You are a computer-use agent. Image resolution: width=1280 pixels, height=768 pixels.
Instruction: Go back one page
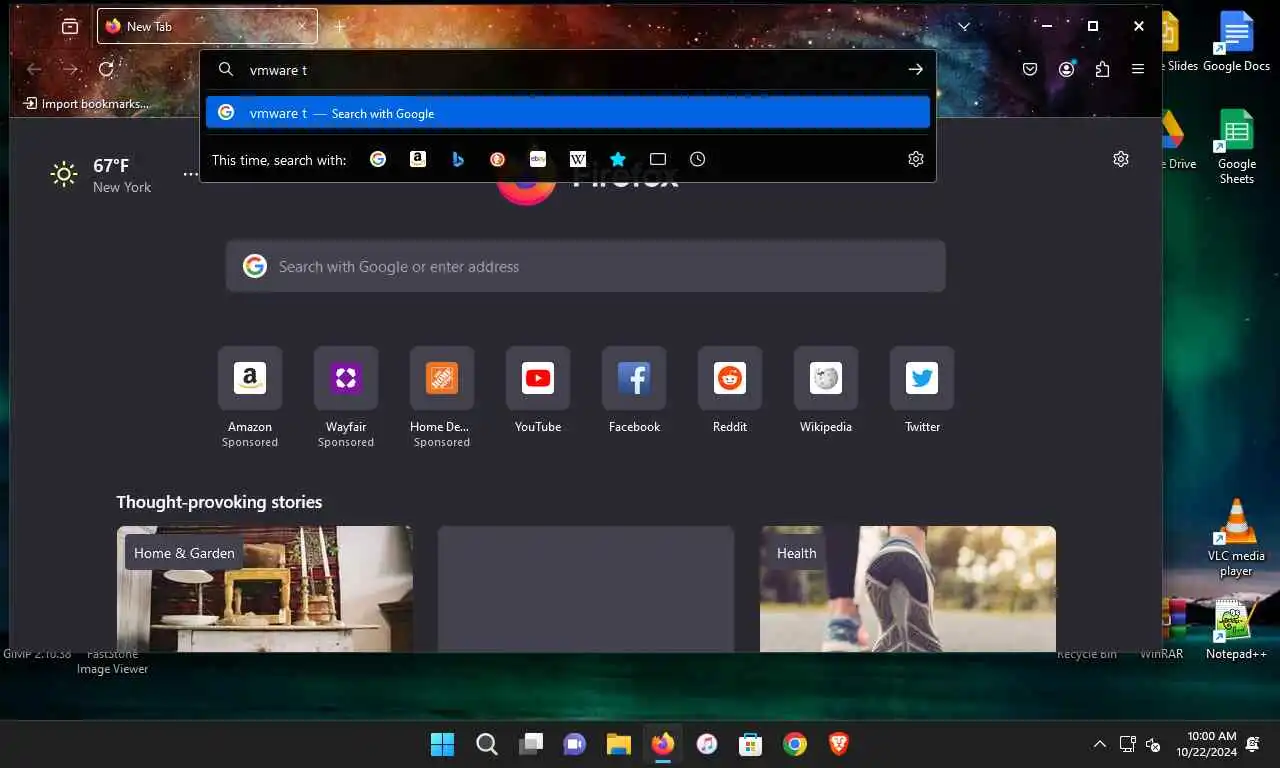(x=35, y=69)
